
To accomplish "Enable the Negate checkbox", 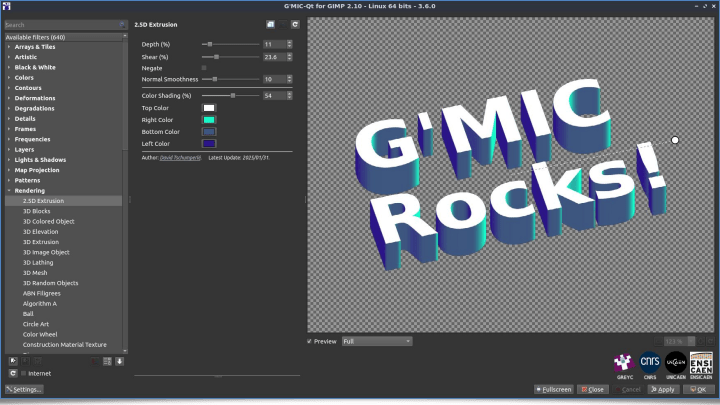I will (204, 68).
